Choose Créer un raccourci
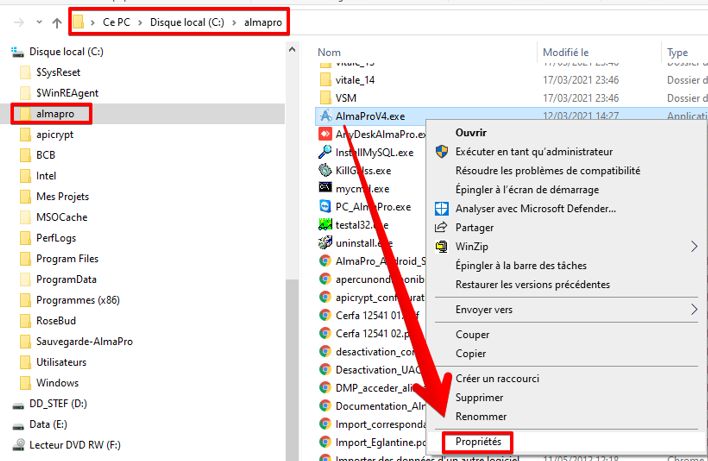Image resolution: width=708 pixels, height=461 pixels. click(497, 378)
